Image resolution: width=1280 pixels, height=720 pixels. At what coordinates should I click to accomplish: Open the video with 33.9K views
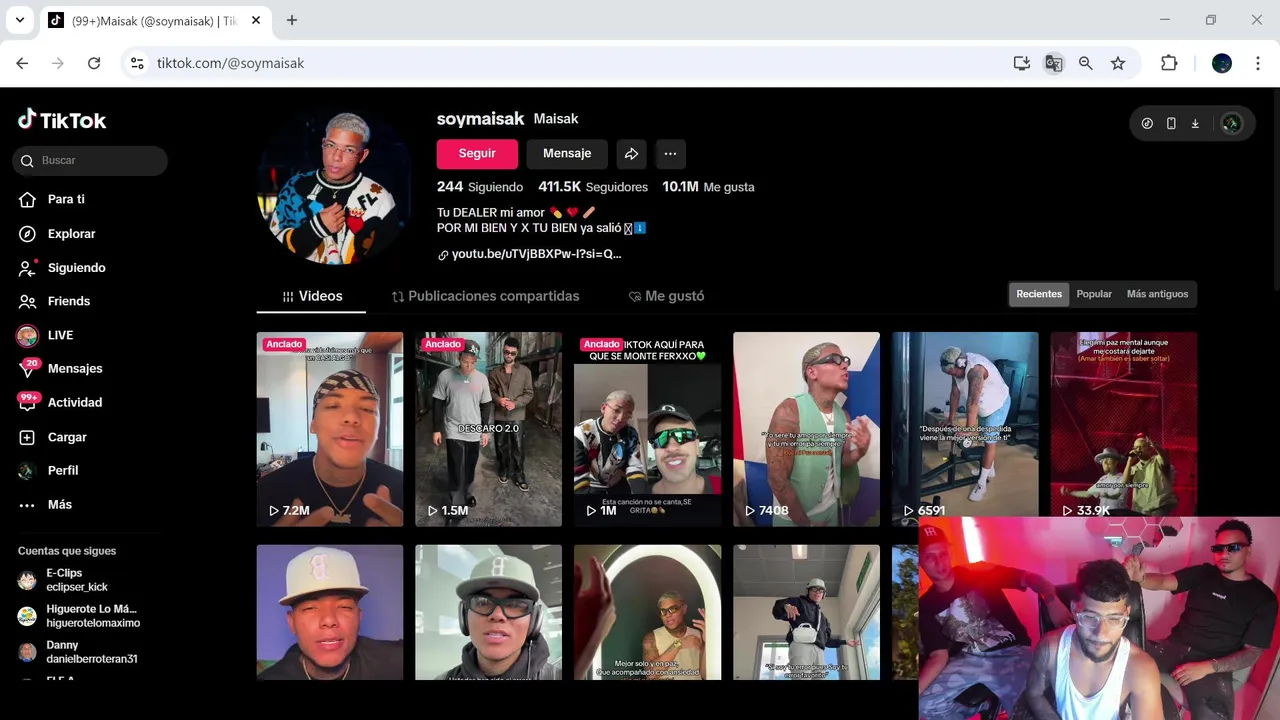tap(1124, 424)
